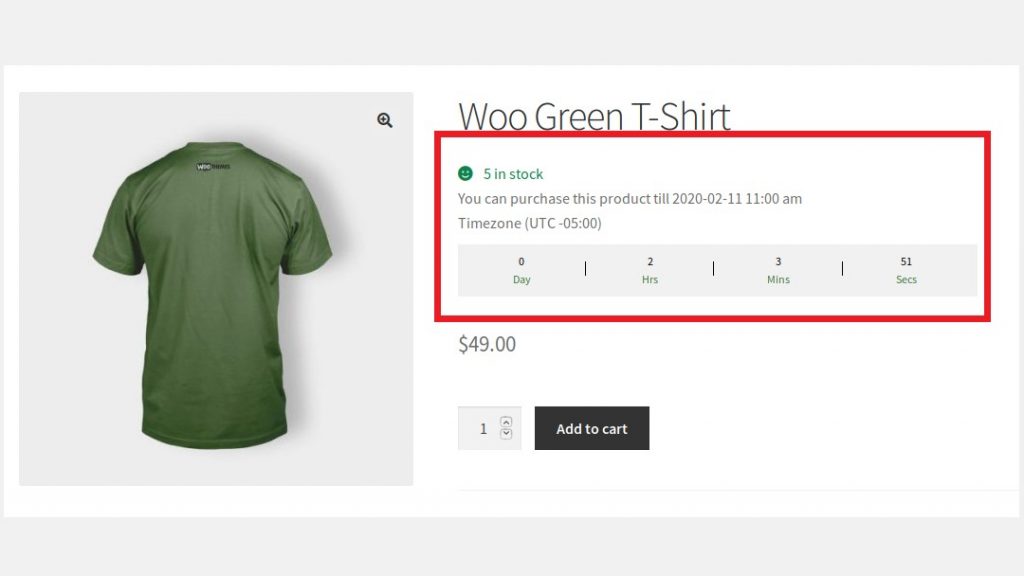The width and height of the screenshot is (1024, 576).
Task: Click the Woo Green T-Shirt title
Action: [594, 117]
